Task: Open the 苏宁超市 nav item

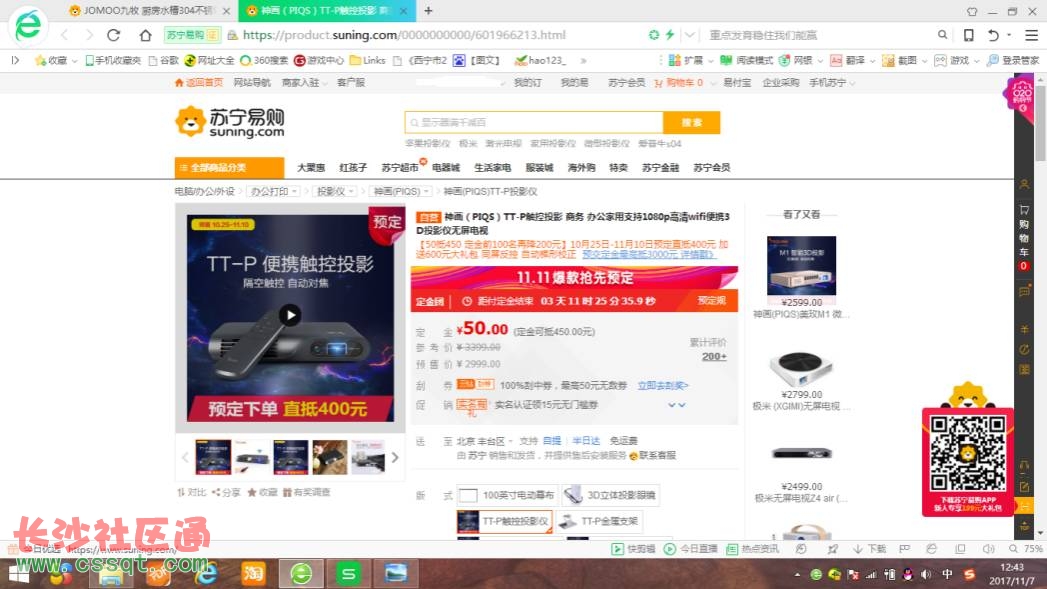Action: pyautogui.click(x=399, y=168)
